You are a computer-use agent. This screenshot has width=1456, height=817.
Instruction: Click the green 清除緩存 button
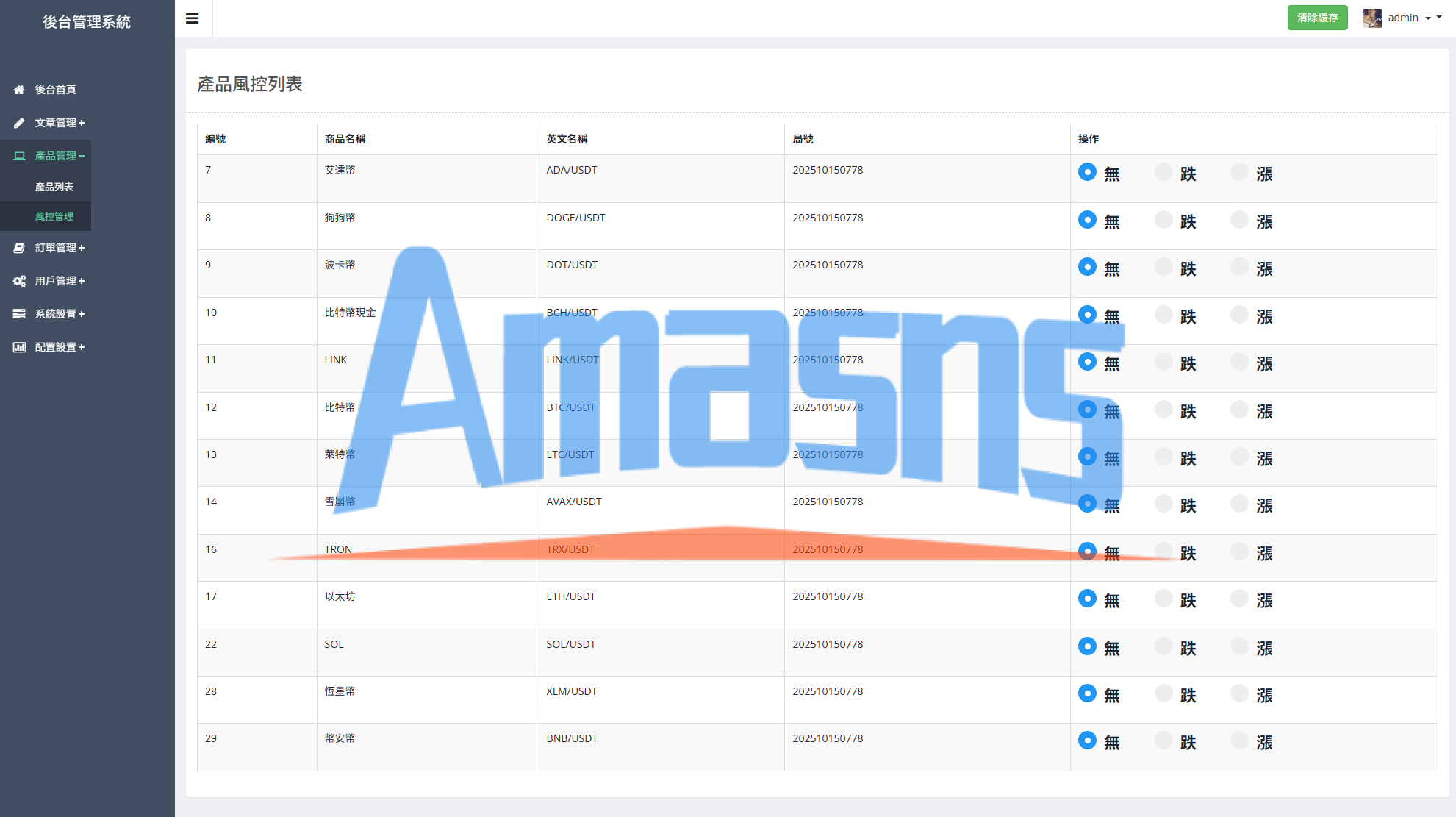pyautogui.click(x=1317, y=18)
